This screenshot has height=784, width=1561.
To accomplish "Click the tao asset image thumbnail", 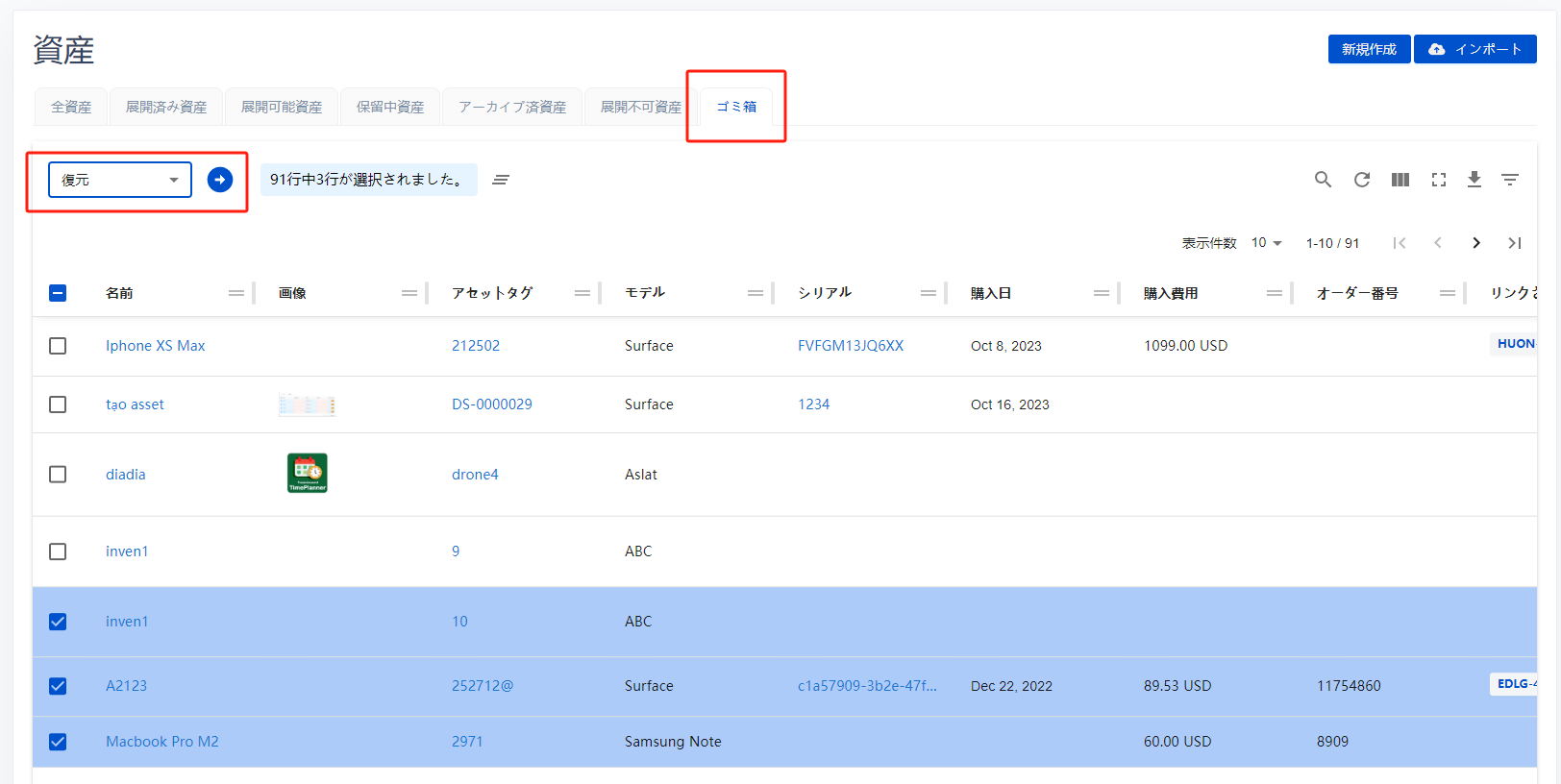I will coord(307,404).
